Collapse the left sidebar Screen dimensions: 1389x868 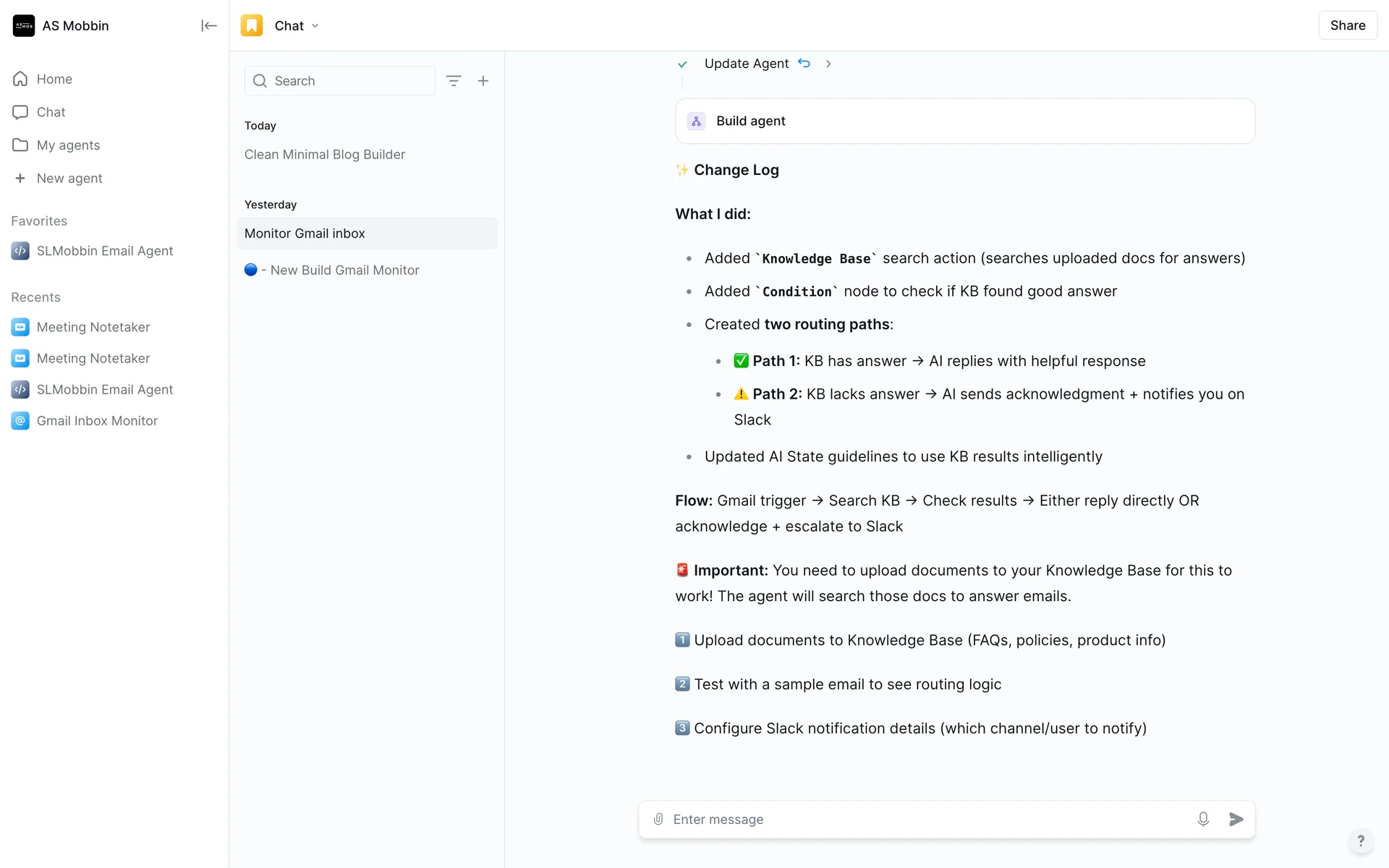tap(208, 26)
